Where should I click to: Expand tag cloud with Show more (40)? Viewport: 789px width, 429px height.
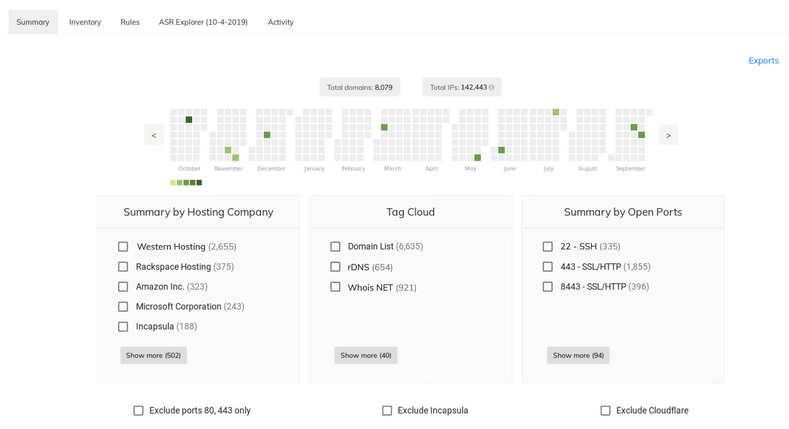[x=366, y=355]
